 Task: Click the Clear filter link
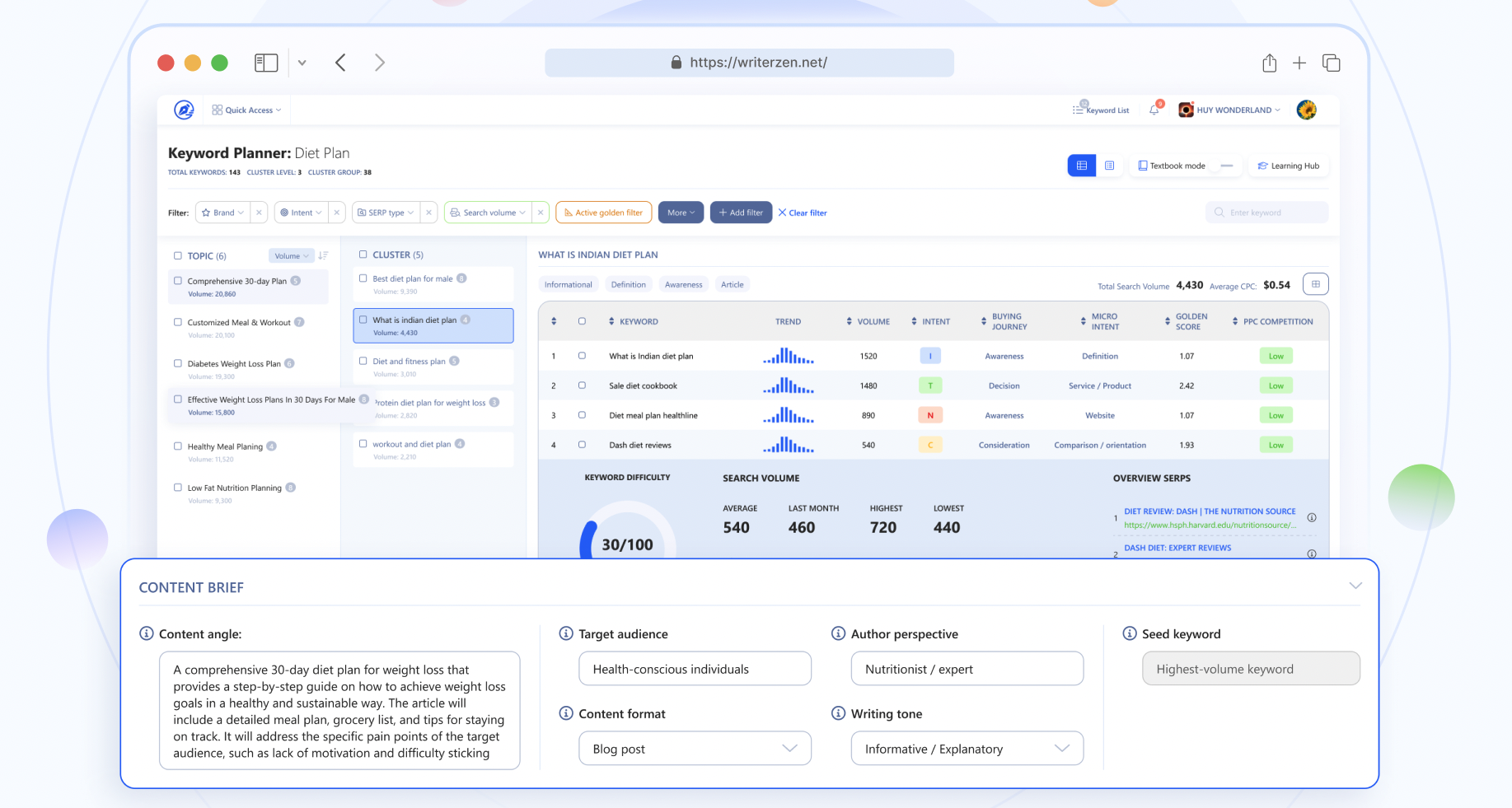(802, 213)
